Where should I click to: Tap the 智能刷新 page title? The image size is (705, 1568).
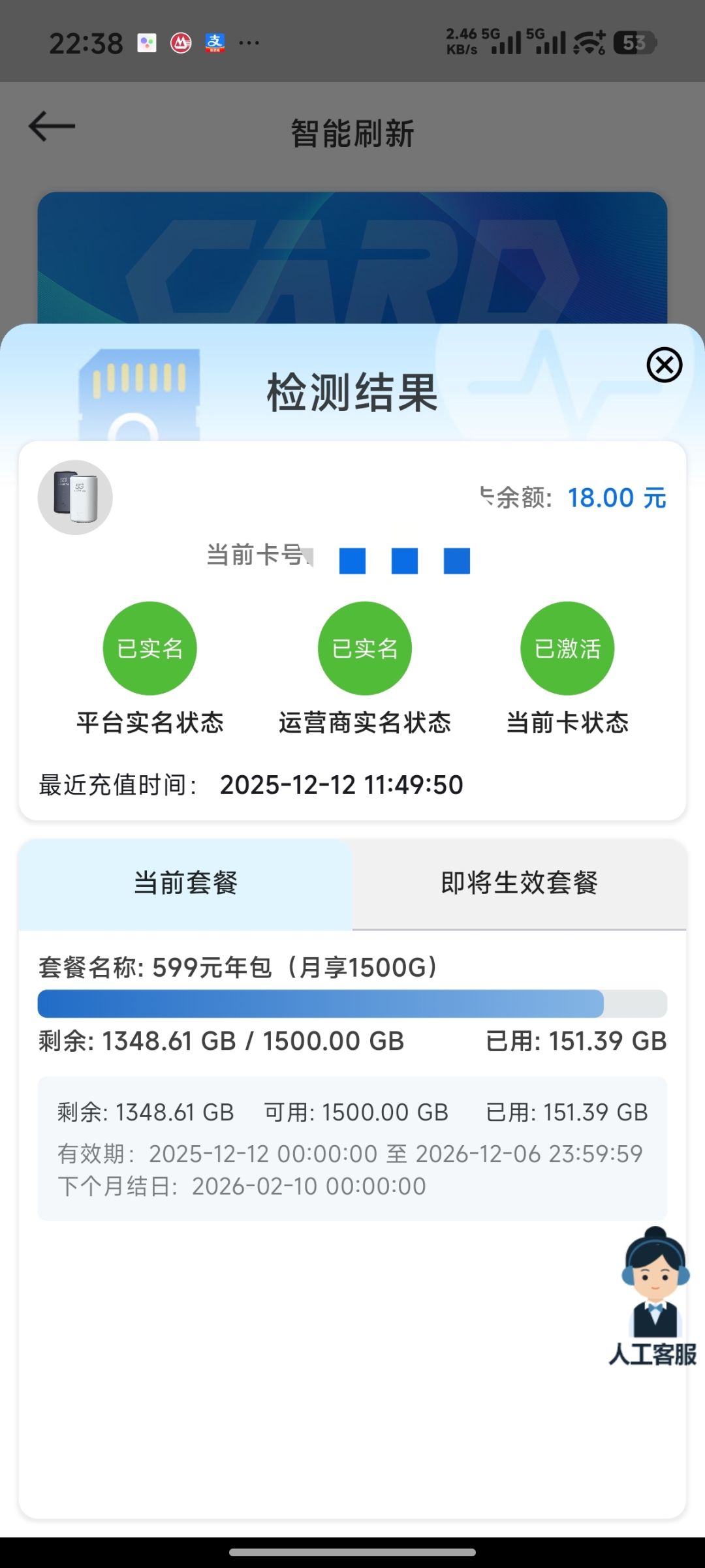352,134
